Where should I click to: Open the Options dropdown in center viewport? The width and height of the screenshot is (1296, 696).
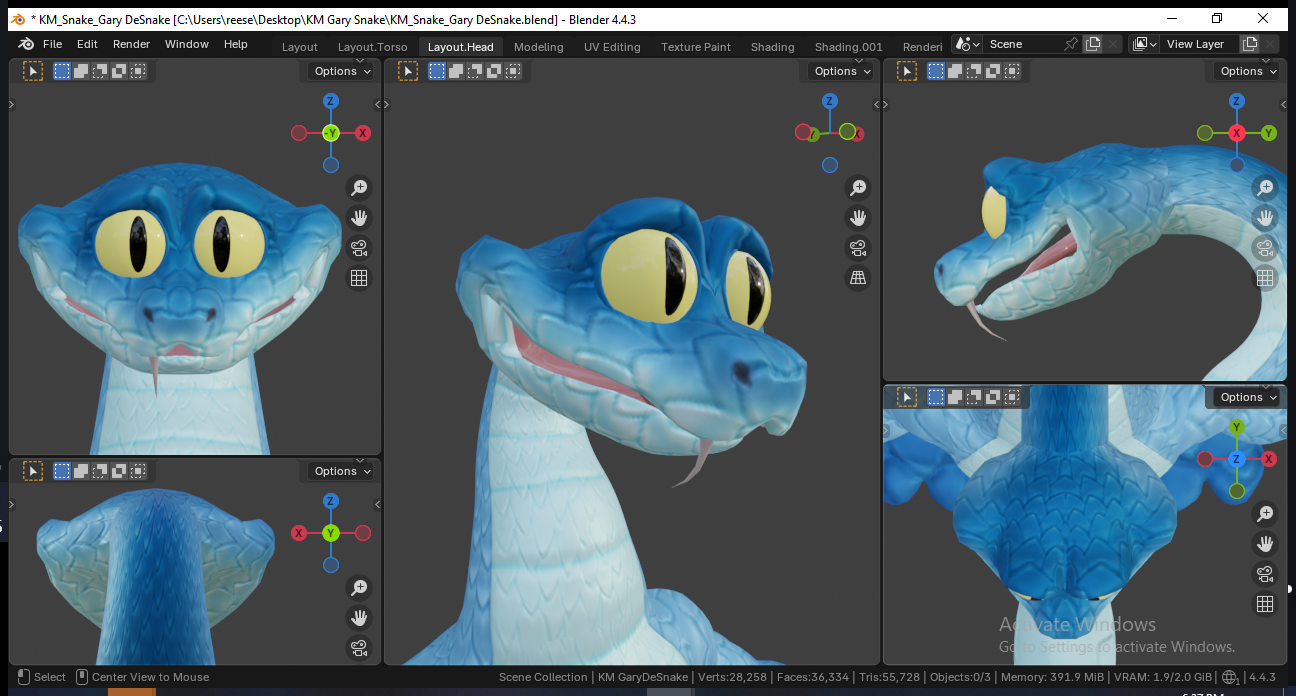(838, 70)
